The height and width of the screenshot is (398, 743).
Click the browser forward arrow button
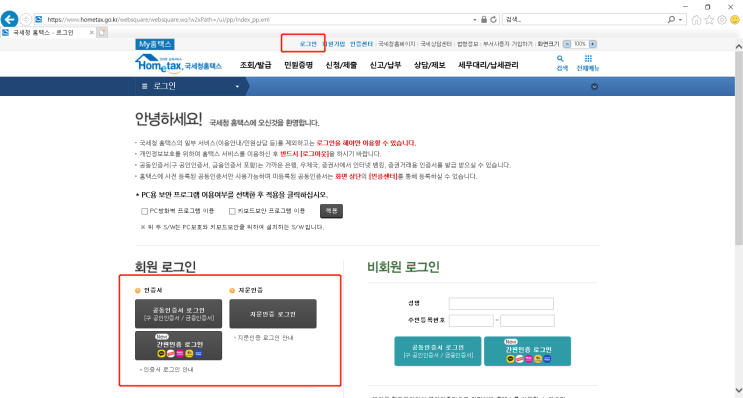click(26, 19)
